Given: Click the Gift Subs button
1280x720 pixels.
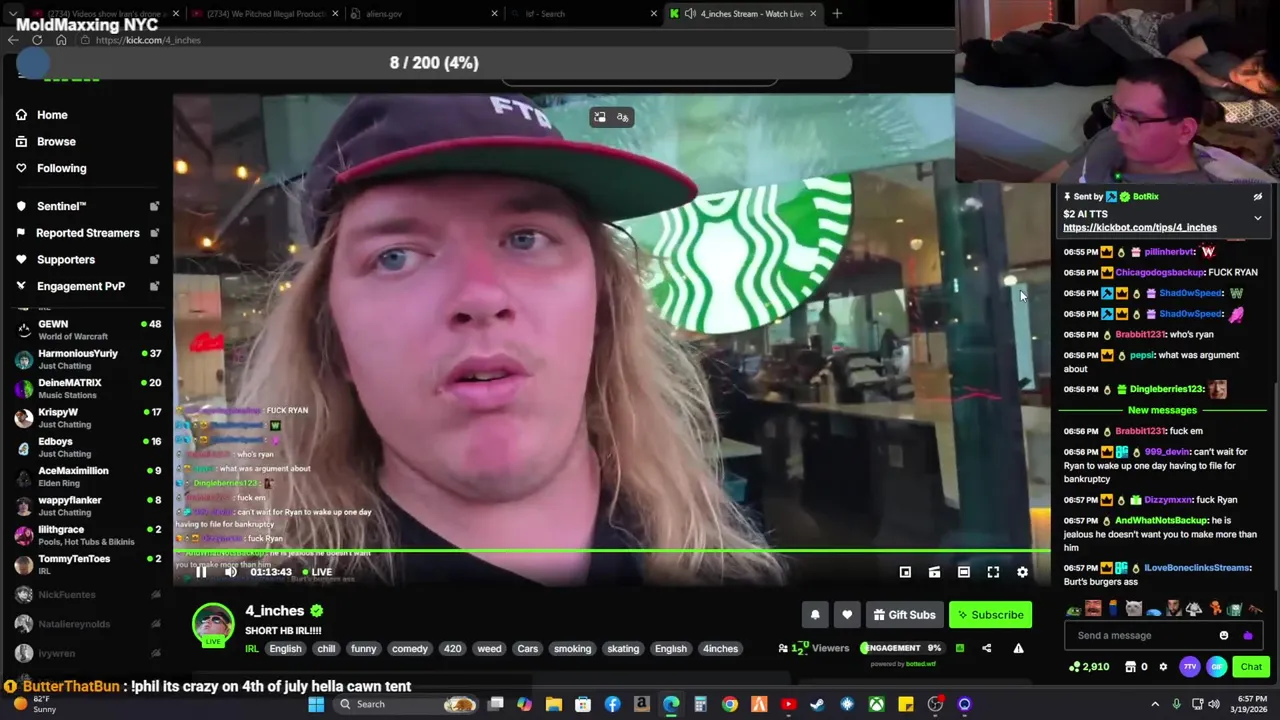Looking at the screenshot, I should 904,615.
